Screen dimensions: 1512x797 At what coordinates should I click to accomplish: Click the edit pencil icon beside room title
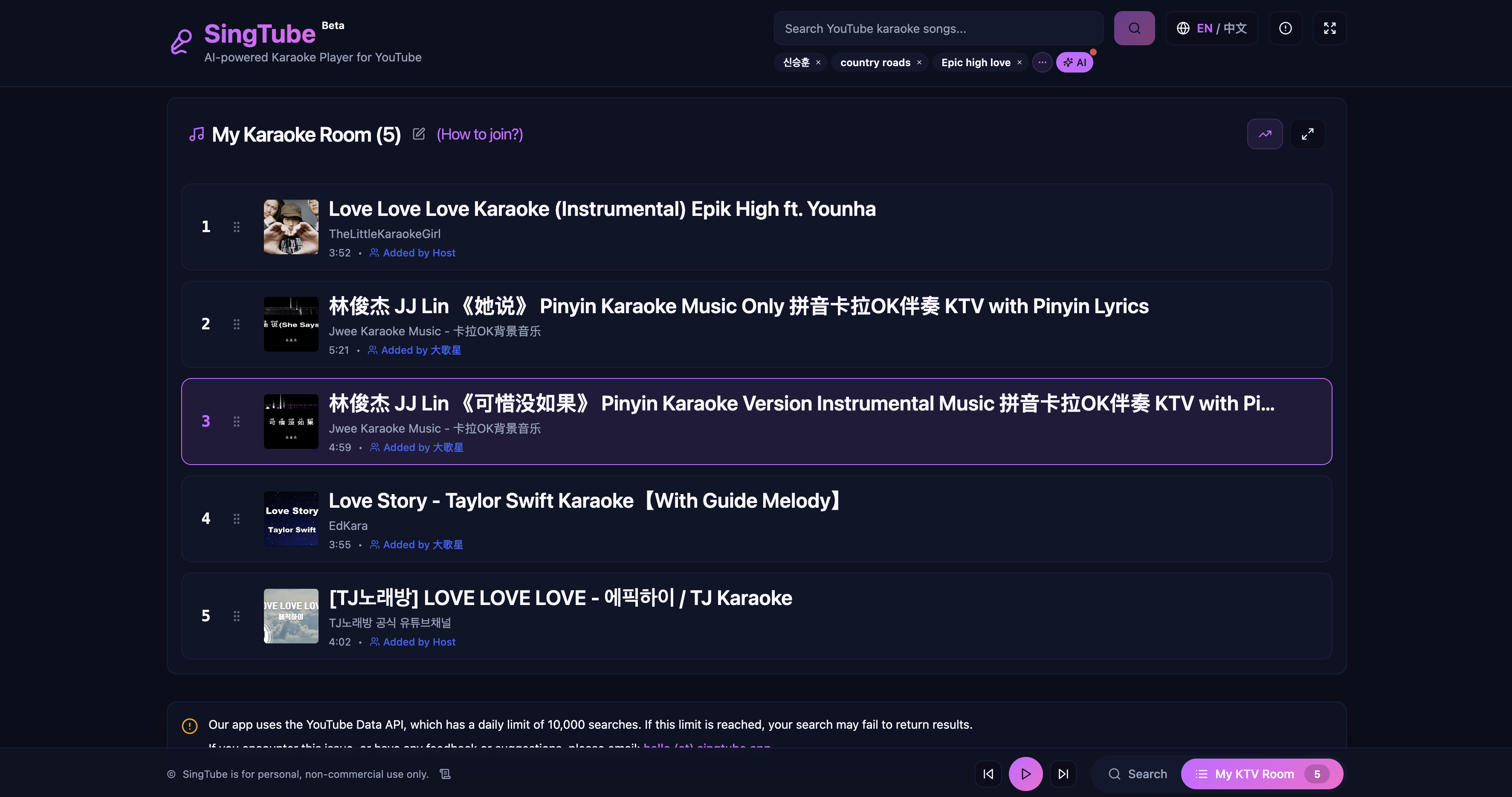tap(418, 134)
